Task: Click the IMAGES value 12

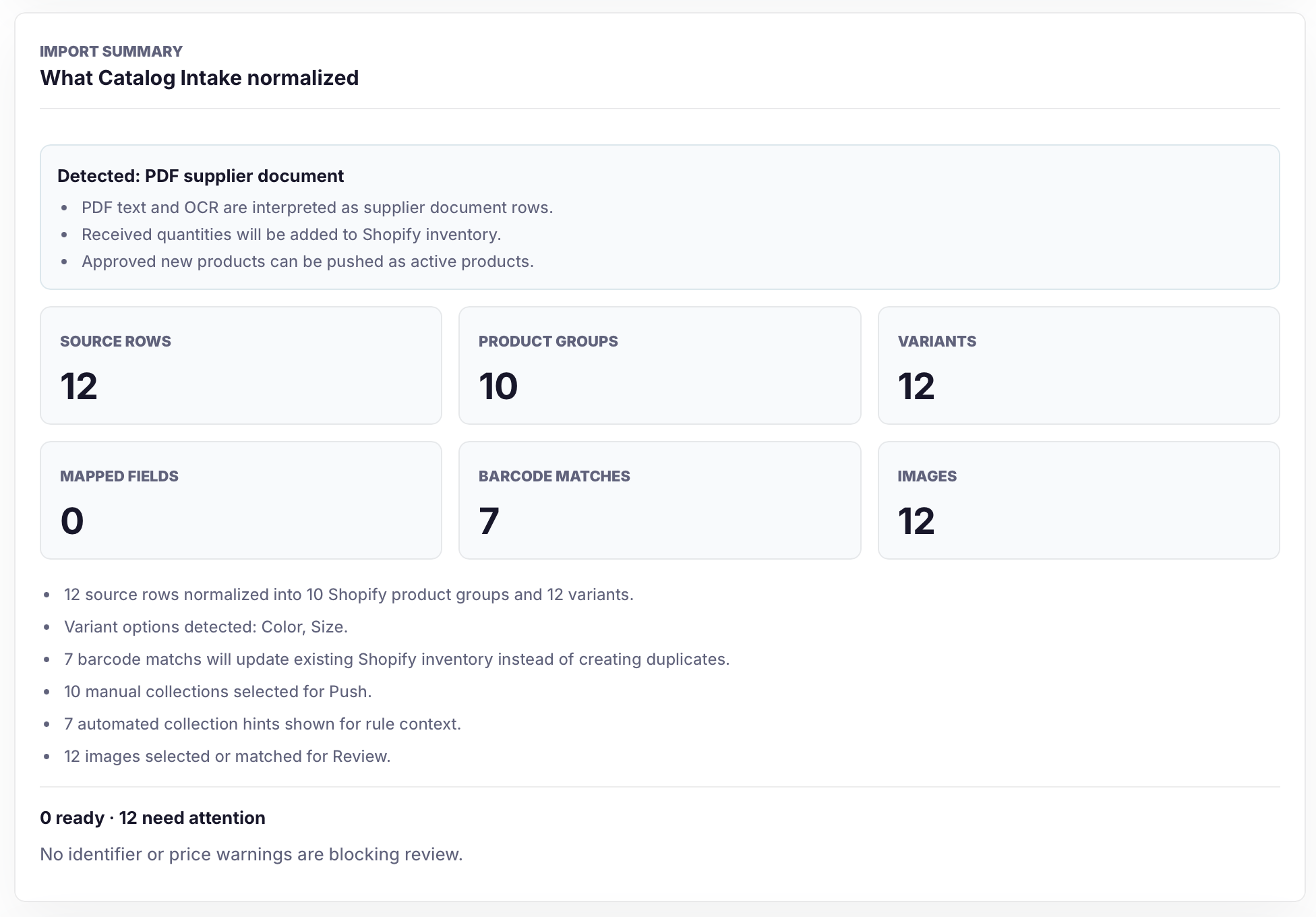Action: click(916, 521)
